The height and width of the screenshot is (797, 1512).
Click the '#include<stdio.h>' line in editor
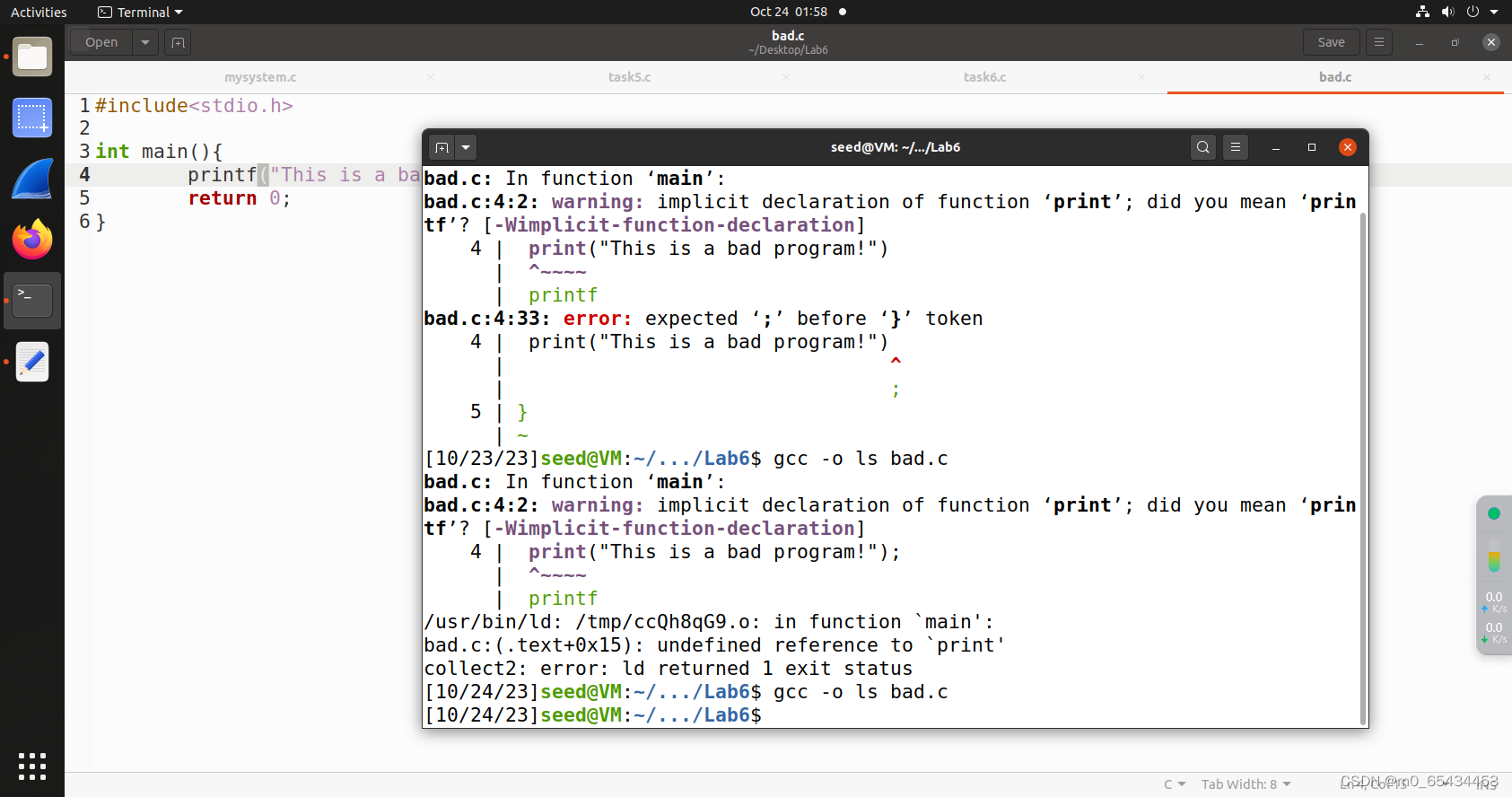pyautogui.click(x=194, y=106)
